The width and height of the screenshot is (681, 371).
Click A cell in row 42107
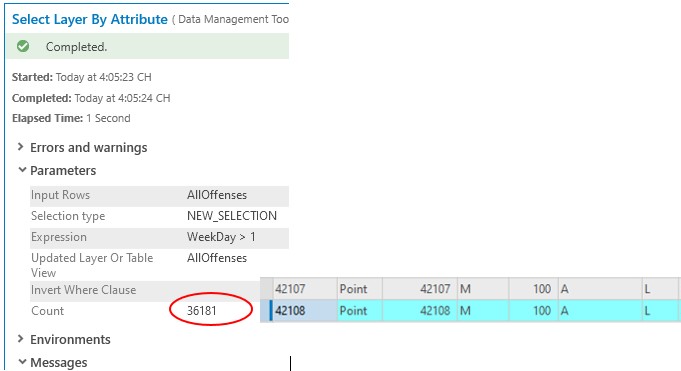pyautogui.click(x=600, y=289)
